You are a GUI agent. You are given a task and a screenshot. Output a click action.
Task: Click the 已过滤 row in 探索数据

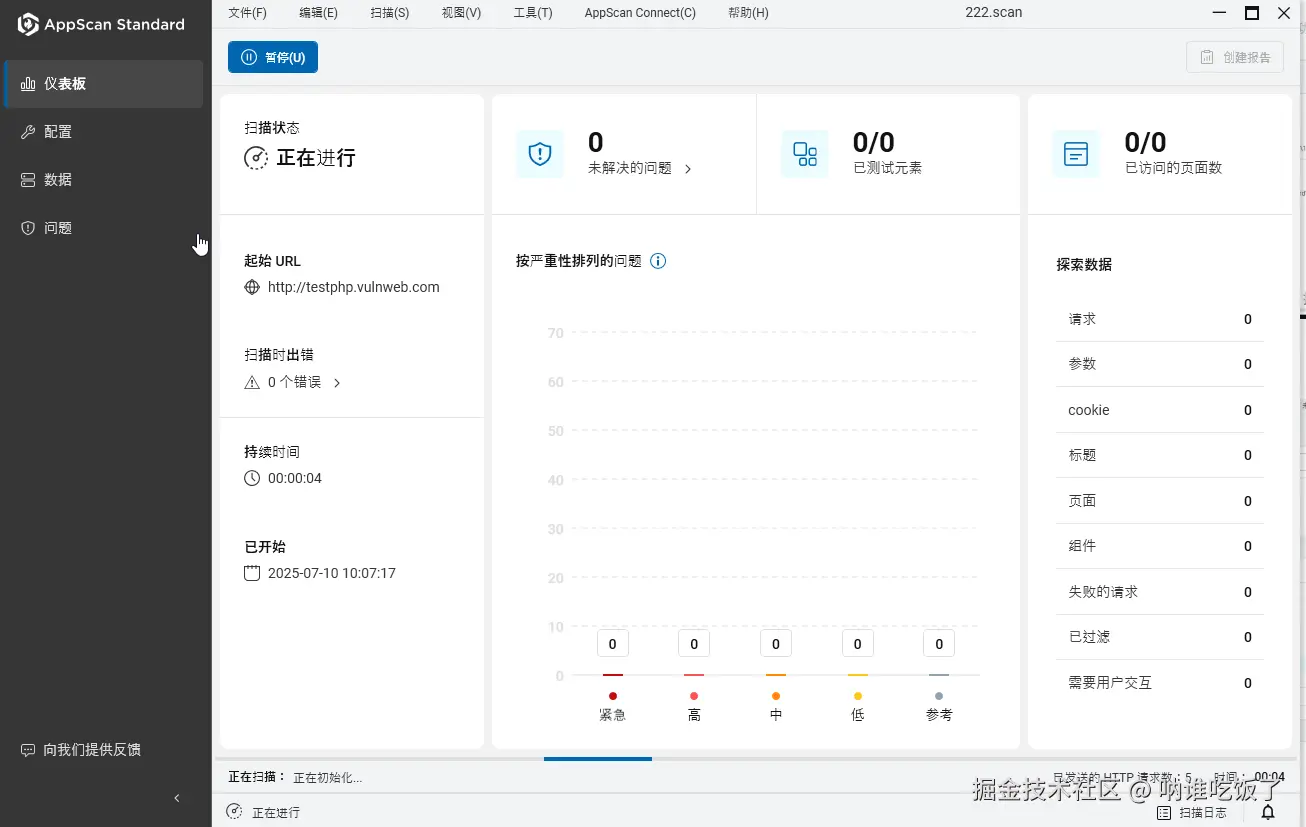(x=1160, y=637)
